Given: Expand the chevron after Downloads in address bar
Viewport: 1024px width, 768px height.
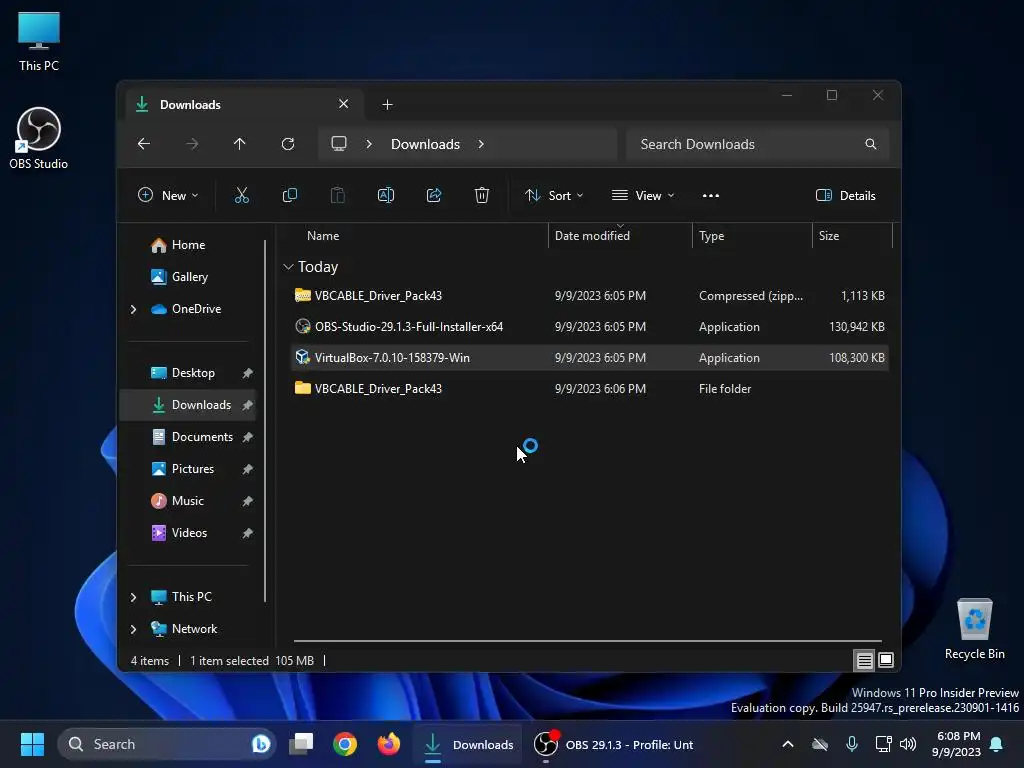Looking at the screenshot, I should tap(481, 144).
